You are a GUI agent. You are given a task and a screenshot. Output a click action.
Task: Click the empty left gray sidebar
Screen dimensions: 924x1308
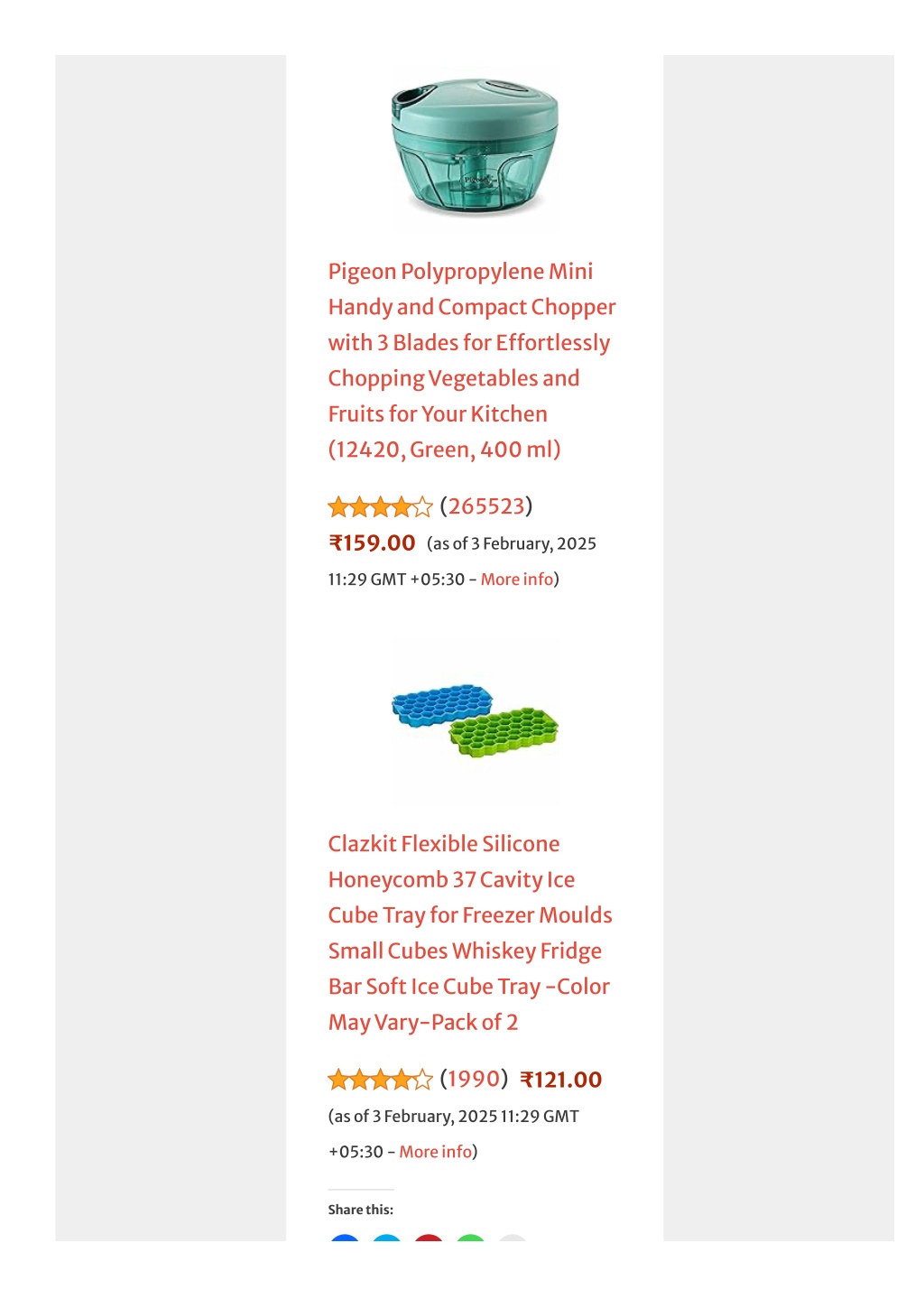point(171,647)
